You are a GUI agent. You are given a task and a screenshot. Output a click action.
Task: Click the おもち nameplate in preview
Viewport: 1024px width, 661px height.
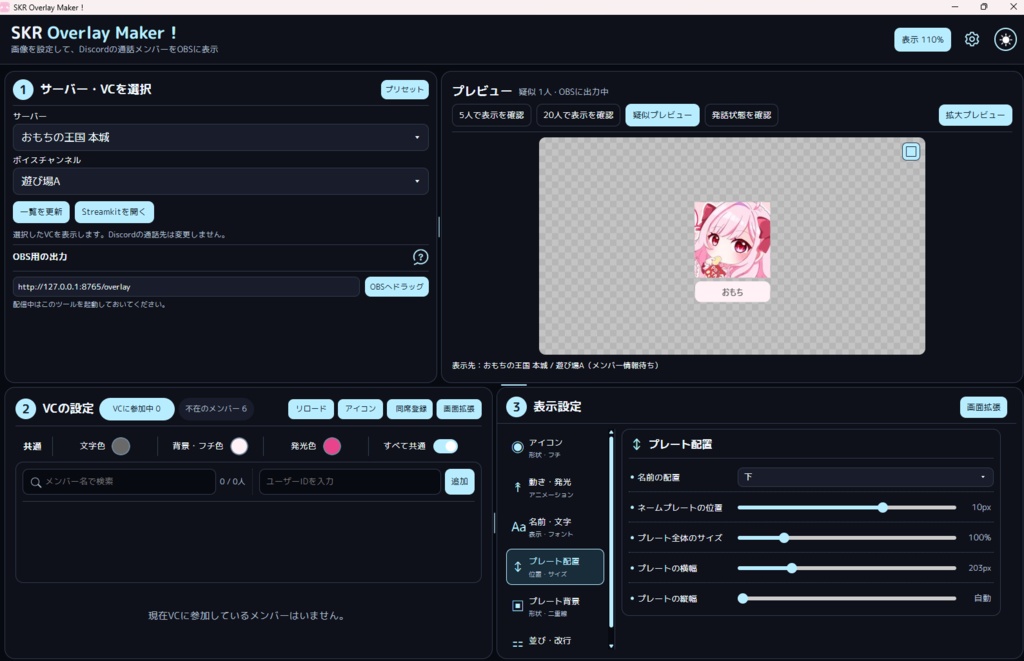pyautogui.click(x=732, y=292)
